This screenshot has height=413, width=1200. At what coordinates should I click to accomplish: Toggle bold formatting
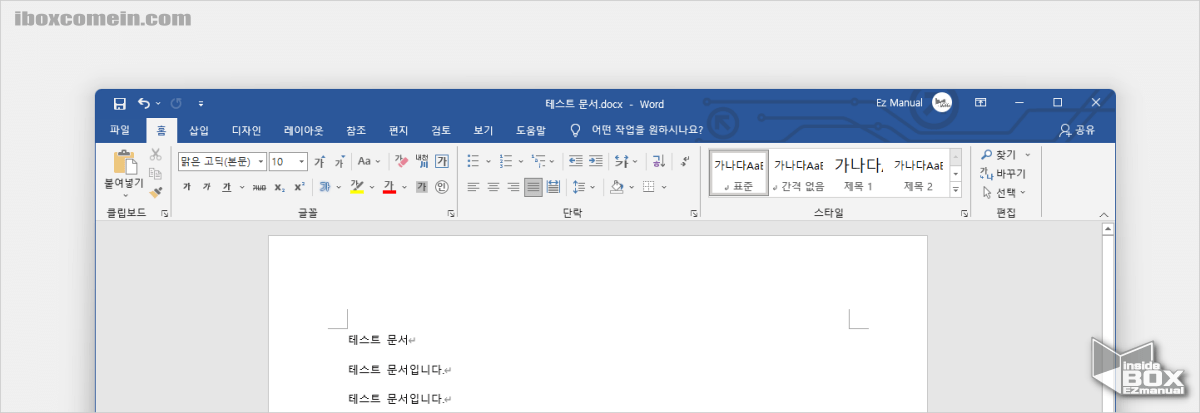click(187, 187)
